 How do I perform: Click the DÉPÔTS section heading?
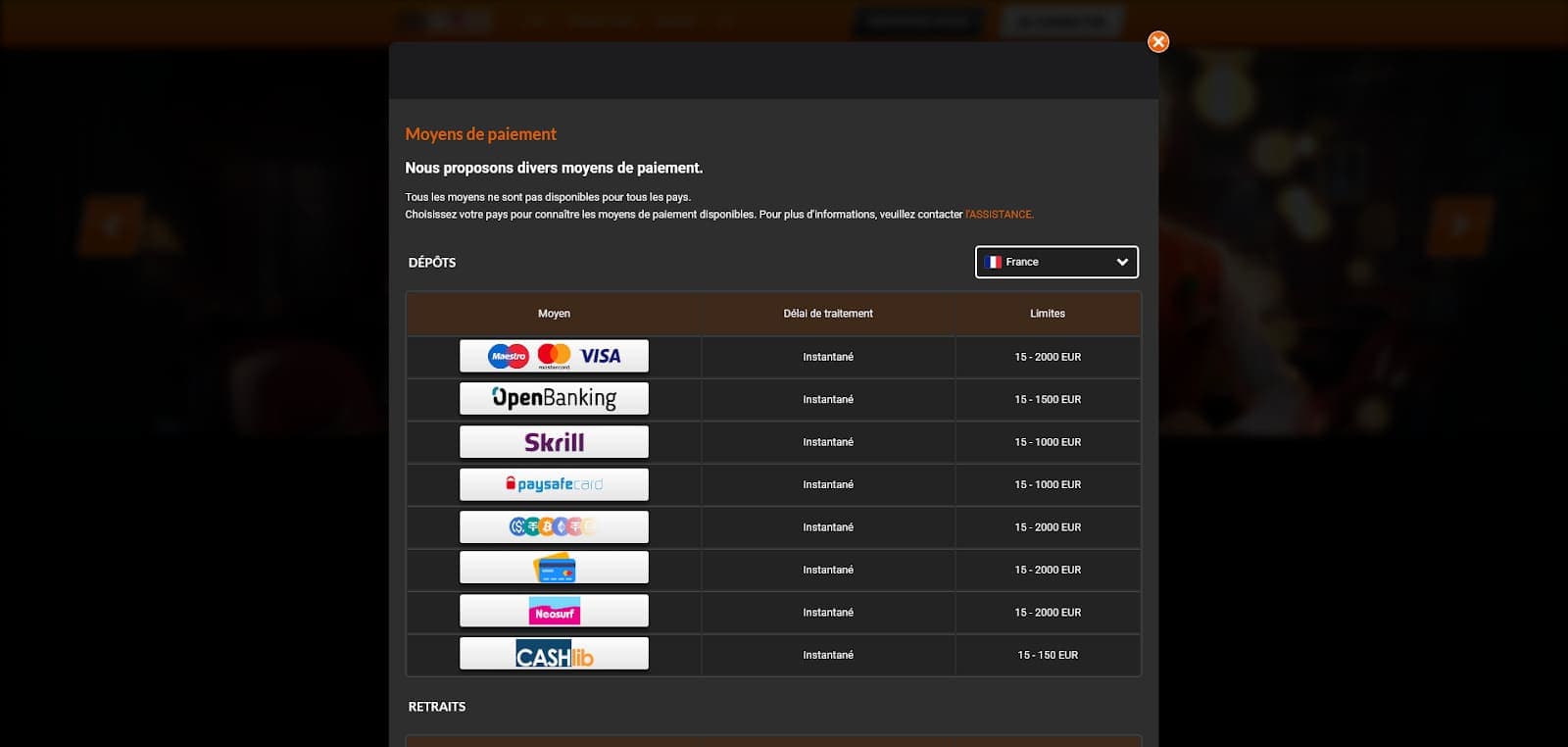(x=432, y=263)
